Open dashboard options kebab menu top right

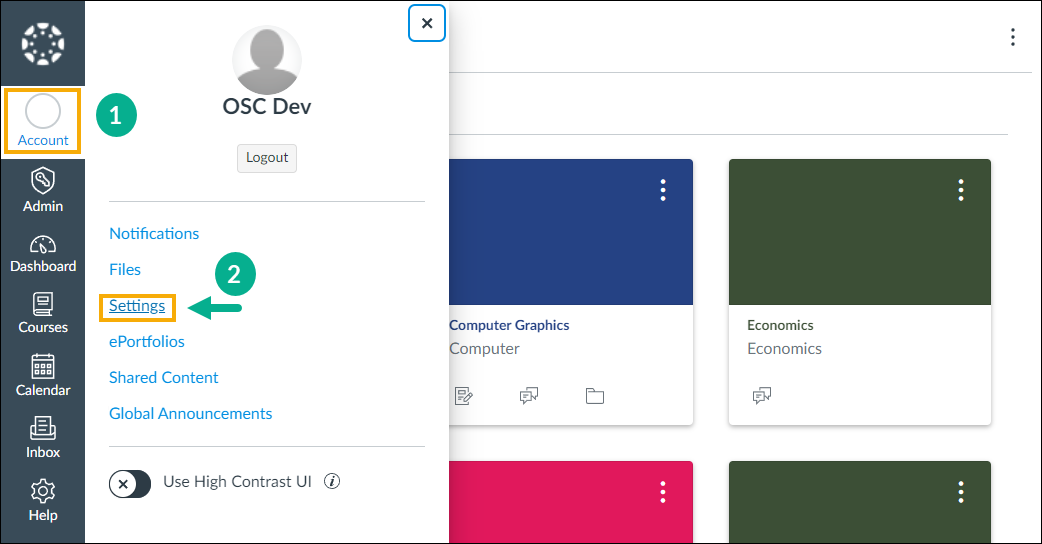1013,37
